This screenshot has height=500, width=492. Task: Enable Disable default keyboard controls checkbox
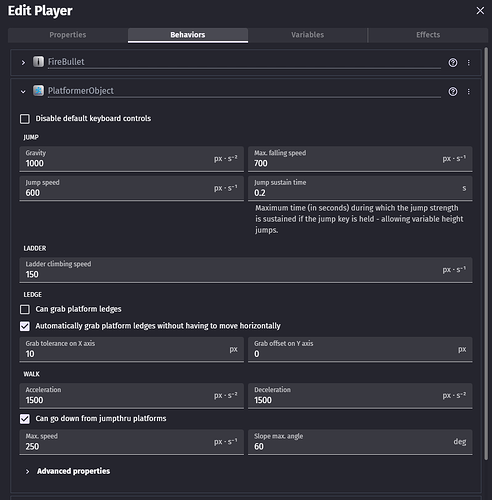pyautogui.click(x=25, y=119)
